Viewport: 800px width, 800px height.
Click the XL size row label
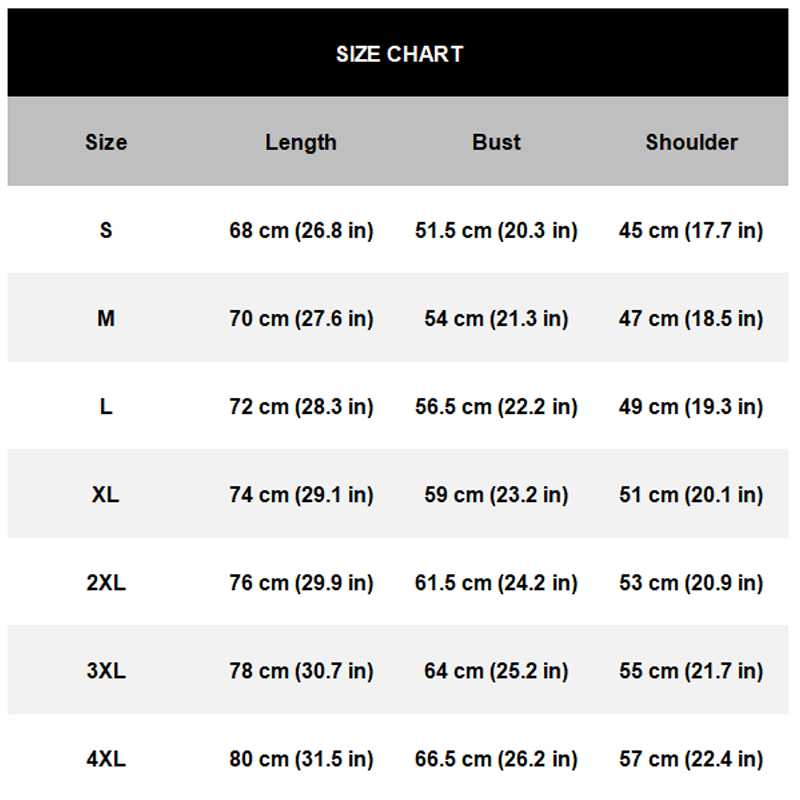pos(106,494)
